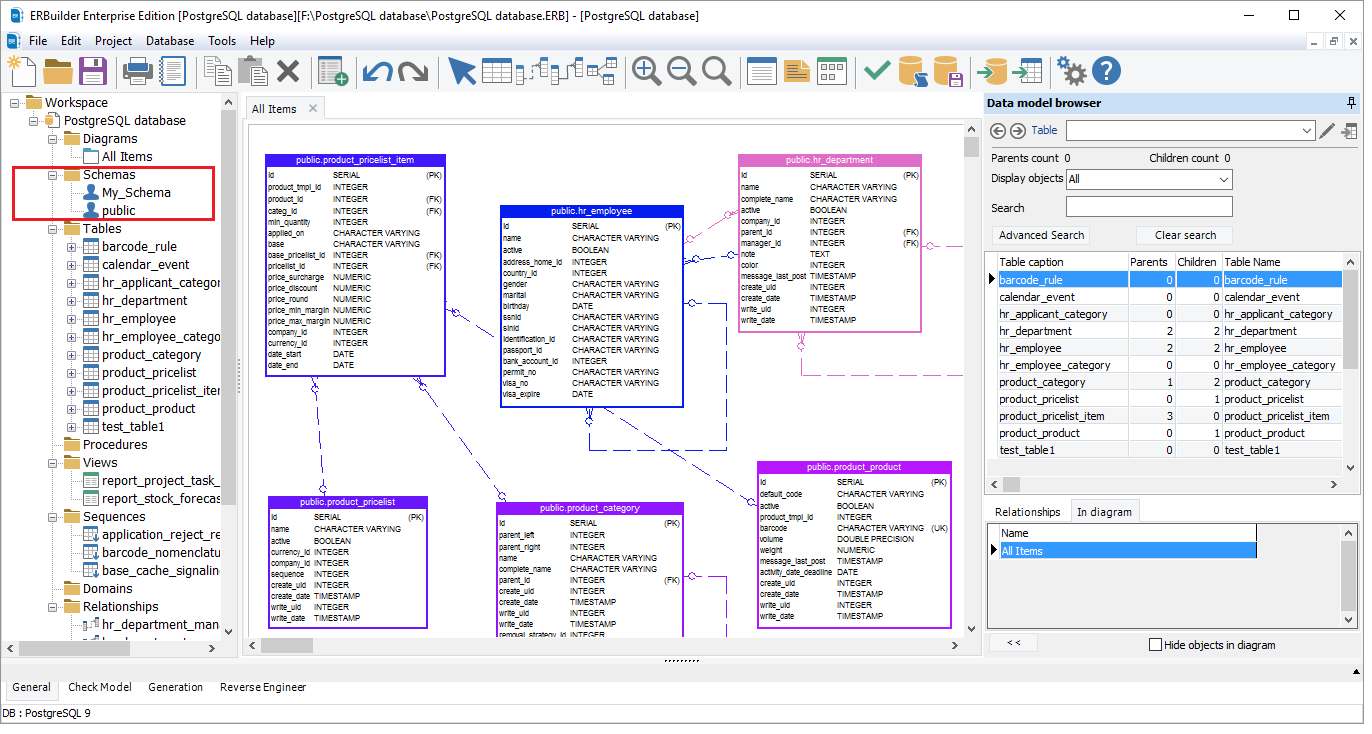The image size is (1372, 734).
Task: Click the print diagram icon
Action: 137,71
